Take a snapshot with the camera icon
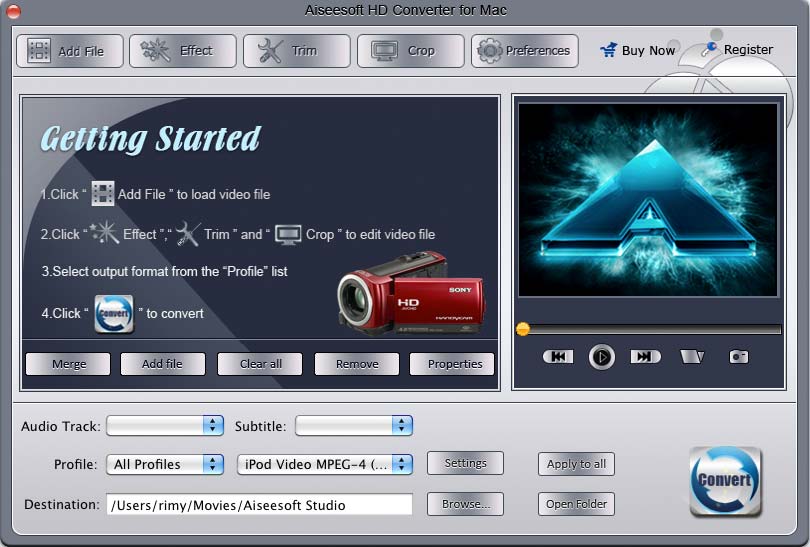The height and width of the screenshot is (547, 810). (739, 356)
